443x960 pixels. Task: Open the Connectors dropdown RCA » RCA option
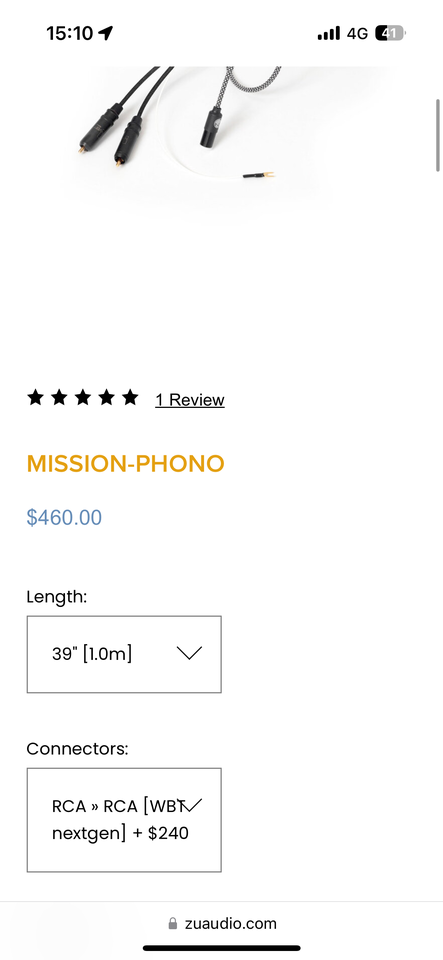click(x=124, y=820)
